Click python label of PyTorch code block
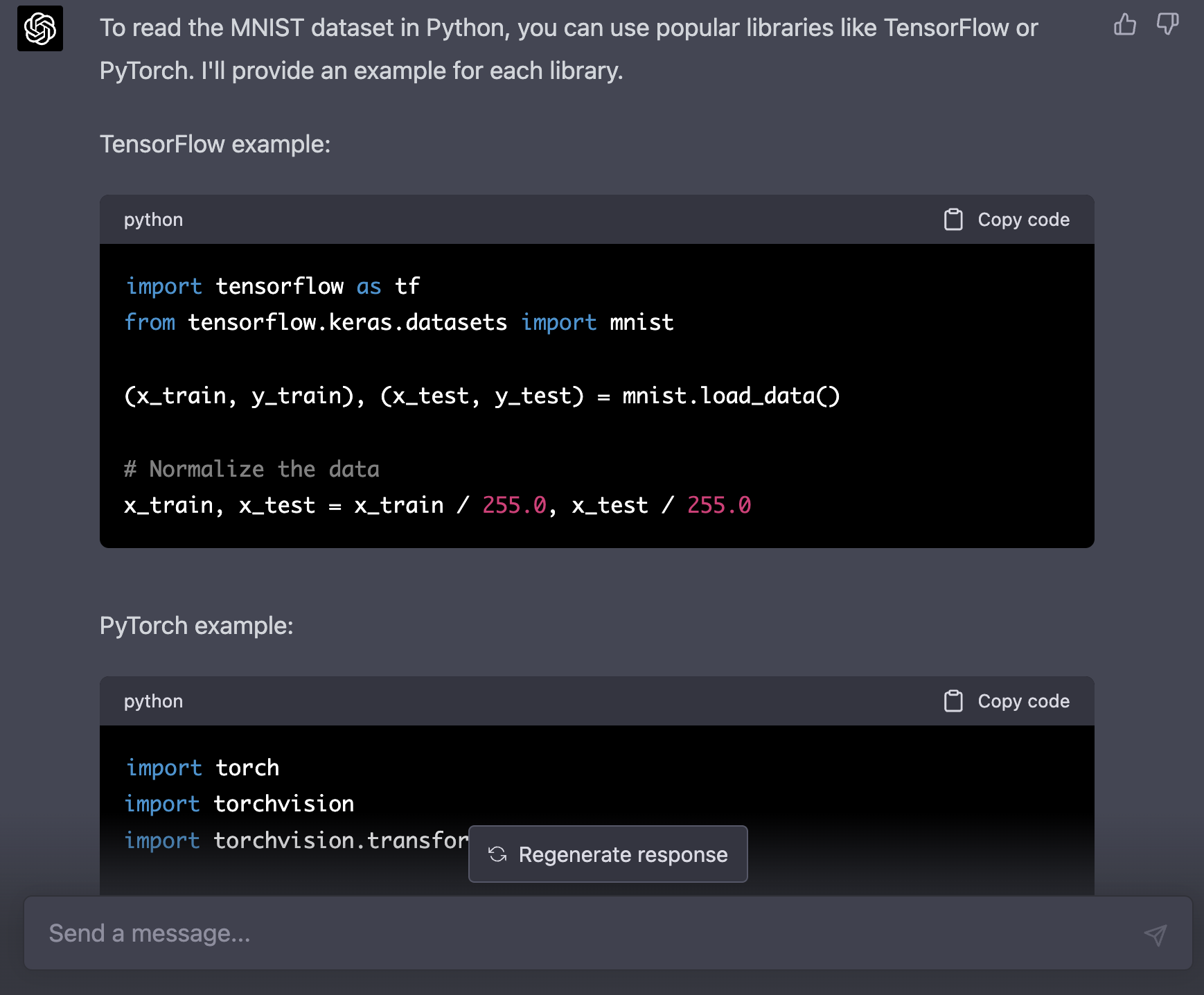1204x995 pixels. tap(154, 701)
